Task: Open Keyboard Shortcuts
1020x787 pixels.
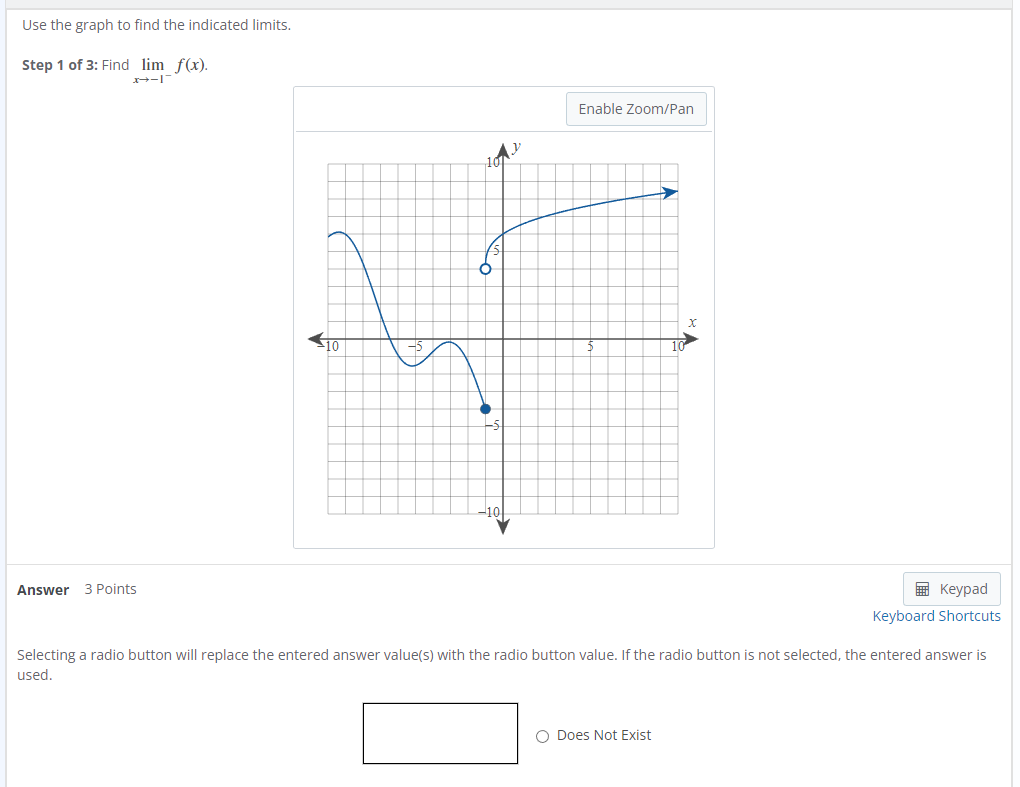Action: pos(936,615)
